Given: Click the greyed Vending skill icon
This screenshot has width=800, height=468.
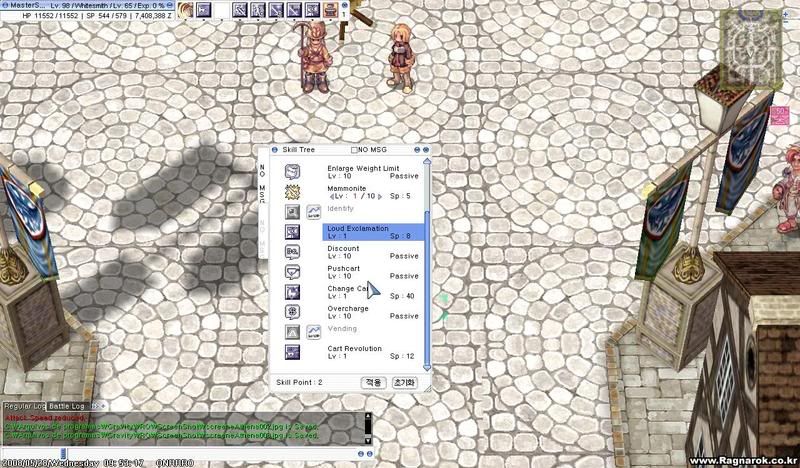Looking at the screenshot, I should 292,332.
